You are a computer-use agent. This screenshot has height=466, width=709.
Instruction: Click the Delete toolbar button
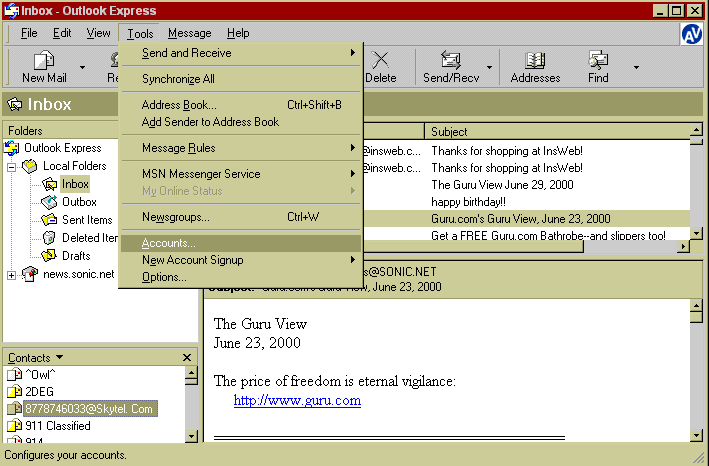(380, 67)
